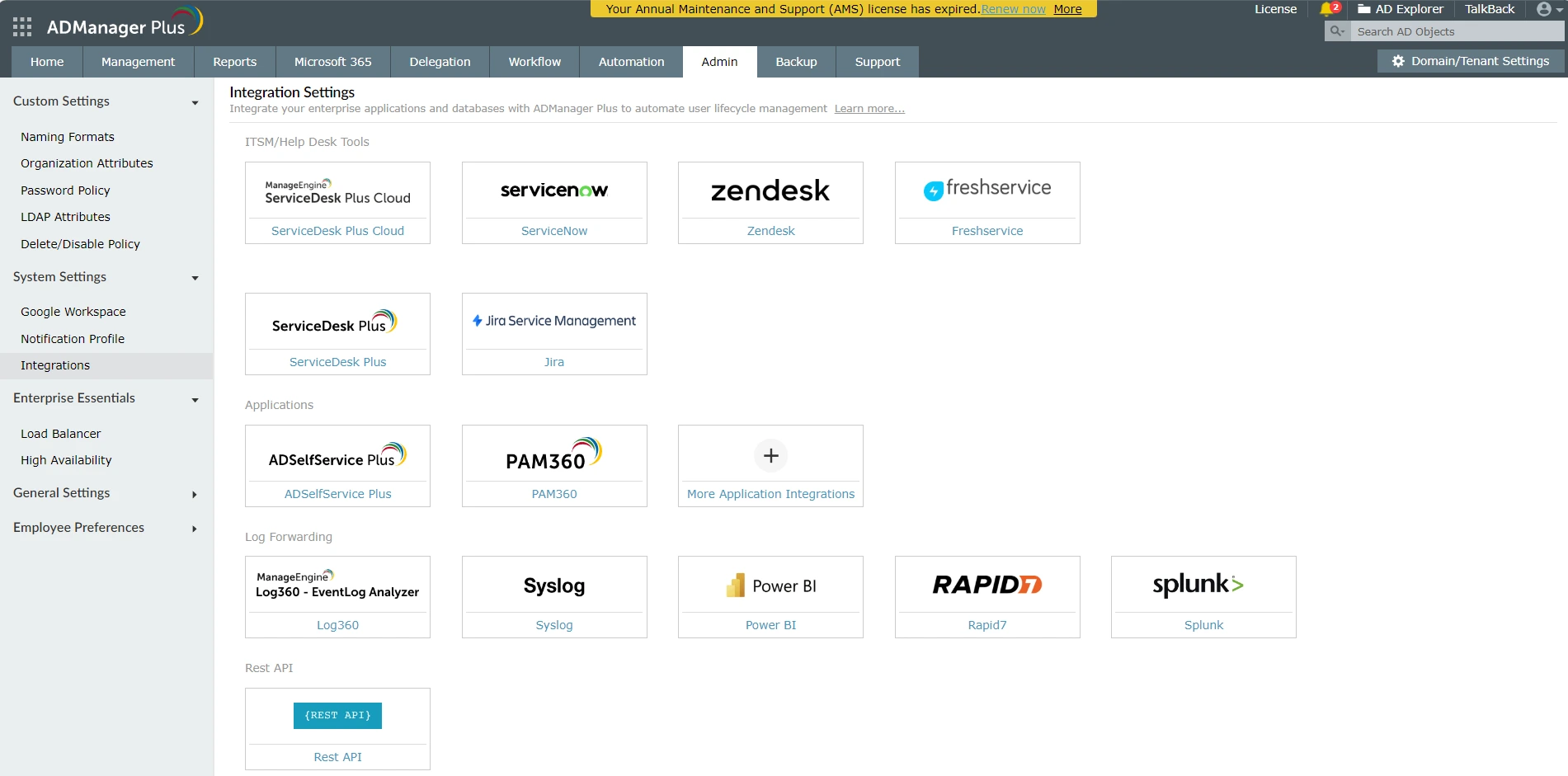Click the ADSelfService Plus logo
Viewport: 1568px width, 776px height.
point(337,455)
